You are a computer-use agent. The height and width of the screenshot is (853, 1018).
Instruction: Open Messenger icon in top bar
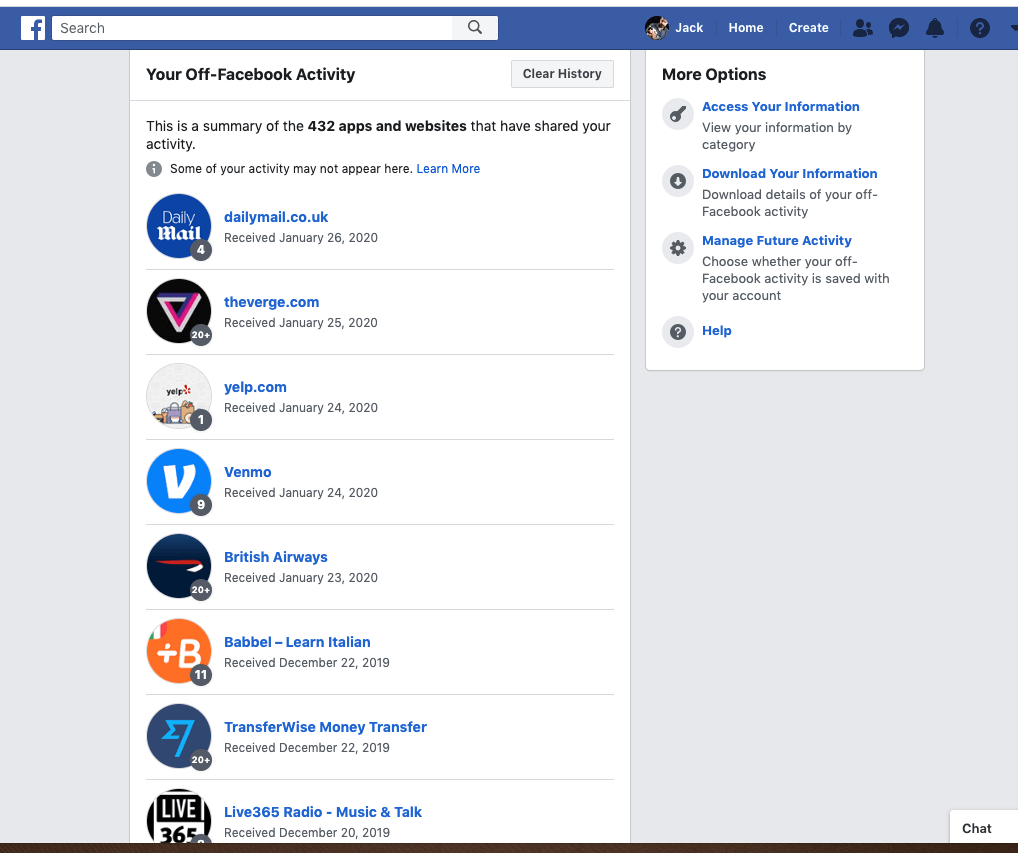pyautogui.click(x=899, y=28)
